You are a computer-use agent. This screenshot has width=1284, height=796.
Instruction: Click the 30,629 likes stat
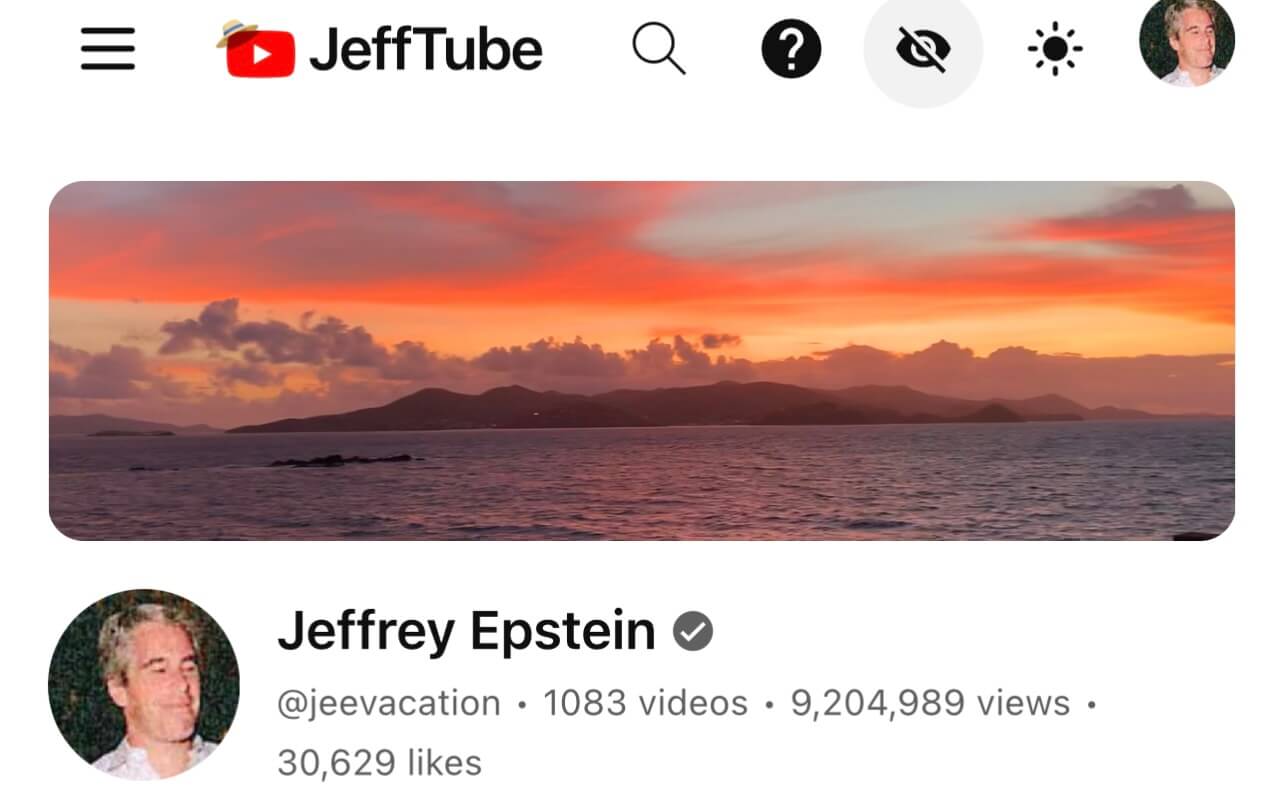point(380,763)
